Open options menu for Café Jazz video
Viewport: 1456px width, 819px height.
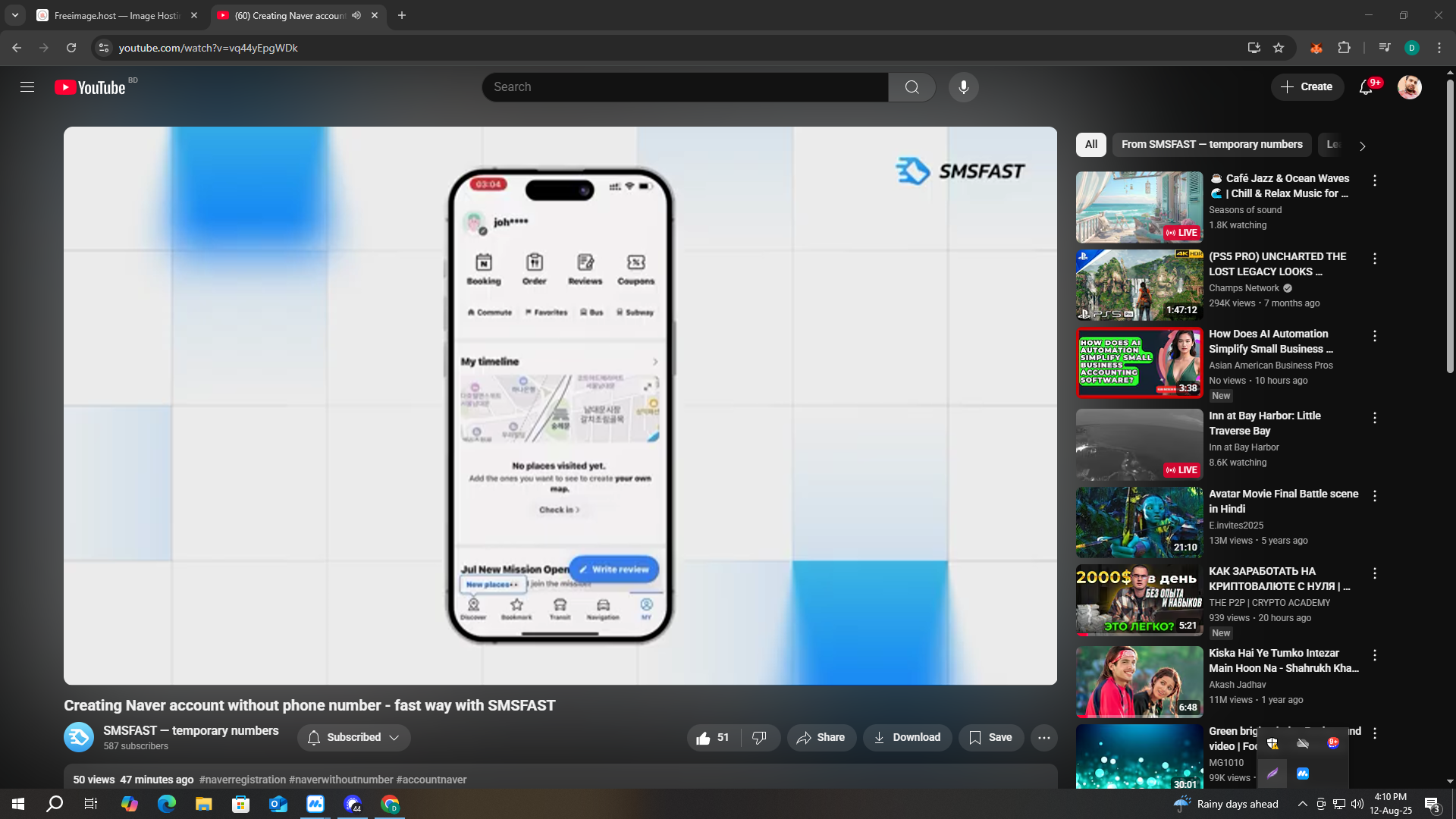(1374, 180)
